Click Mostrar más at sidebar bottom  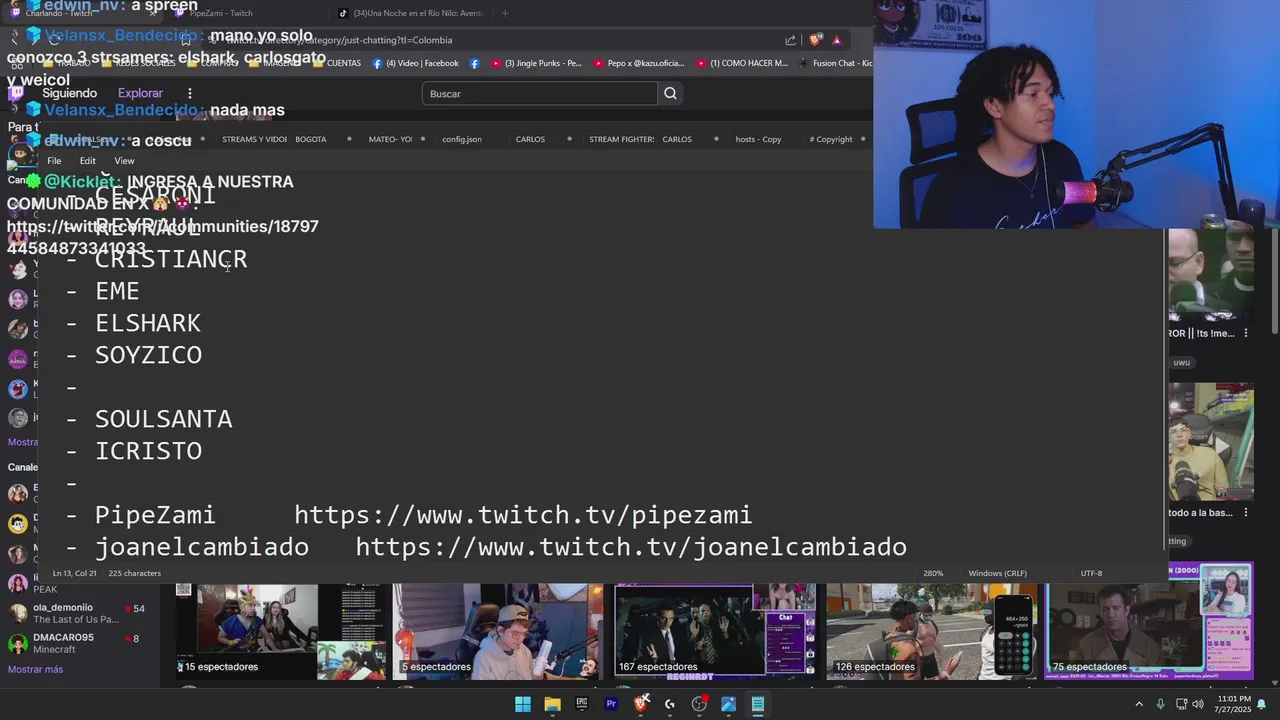35,669
